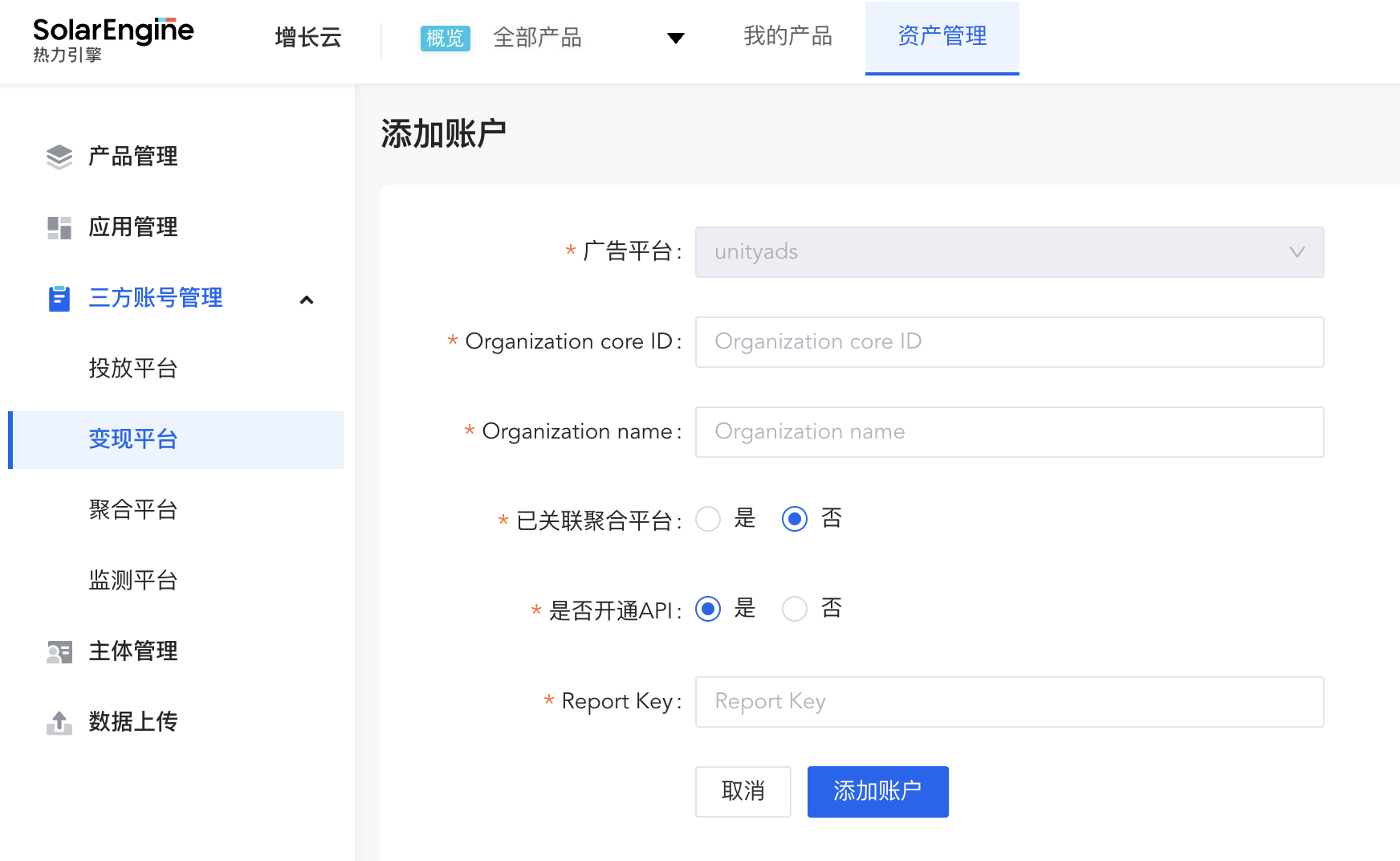
Task: Open the 投放平台 menu item
Action: coord(133,369)
